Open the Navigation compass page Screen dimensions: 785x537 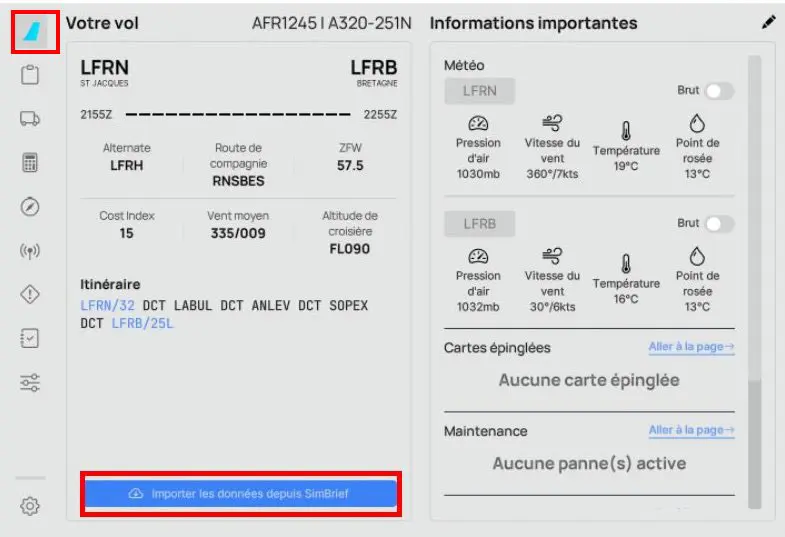point(30,207)
